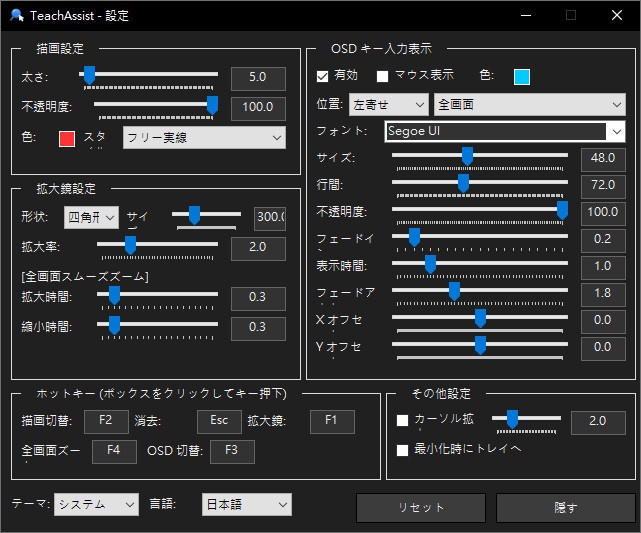
Task: Click the drawing opacity value field 100.0
Action: pyautogui.click(x=258, y=109)
